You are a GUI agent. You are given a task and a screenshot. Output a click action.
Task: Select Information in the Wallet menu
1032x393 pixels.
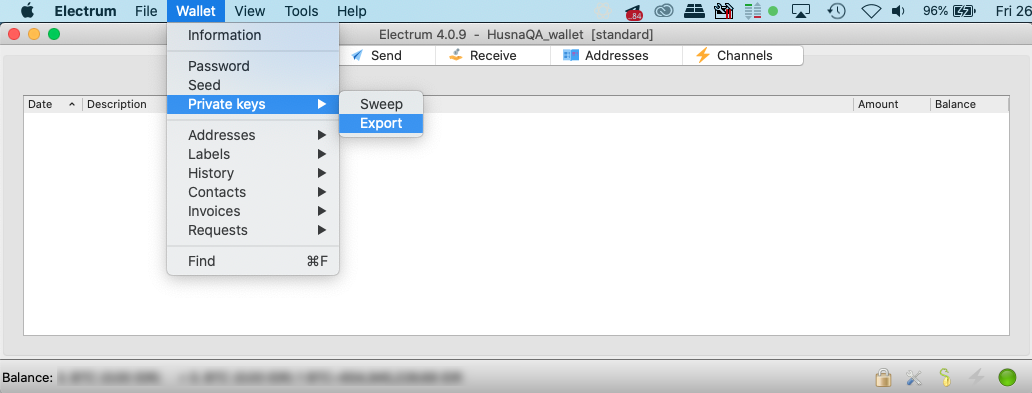point(253,36)
